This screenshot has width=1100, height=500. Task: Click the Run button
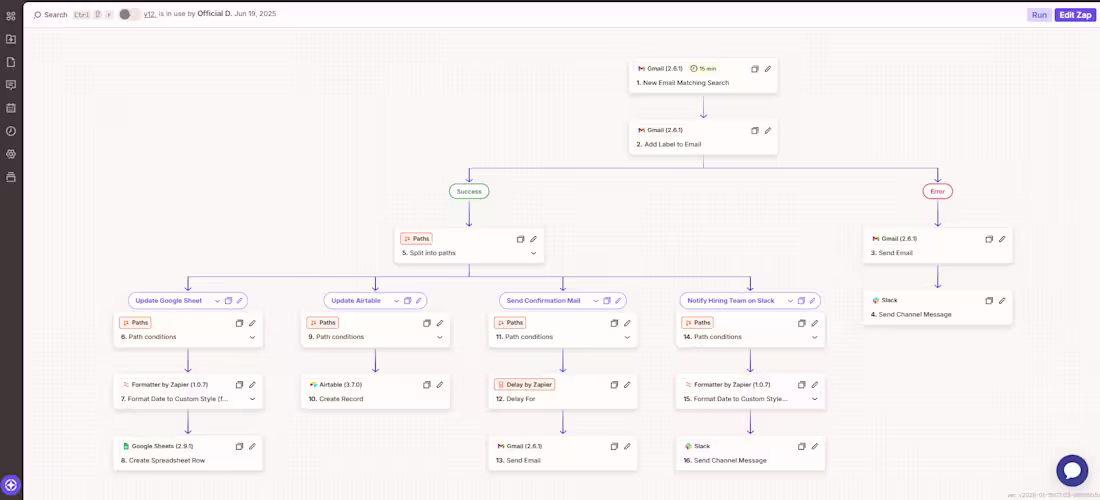coord(1039,15)
